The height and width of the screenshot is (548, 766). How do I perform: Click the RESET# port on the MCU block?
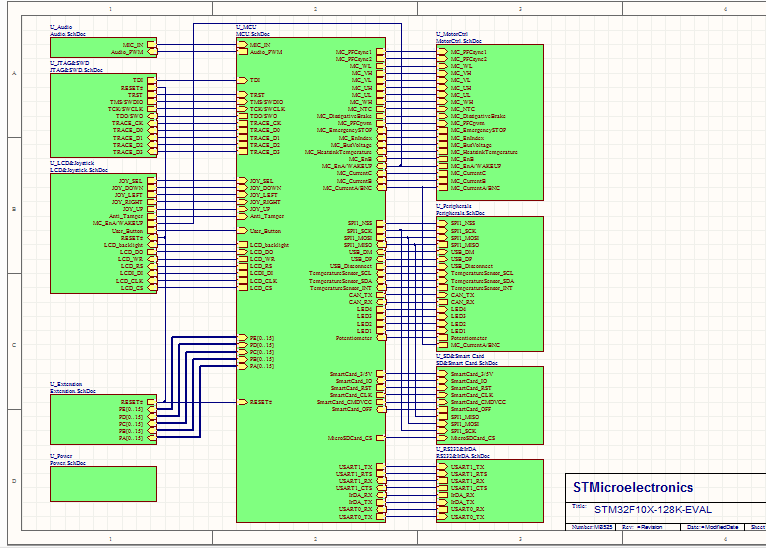[x=260, y=402]
